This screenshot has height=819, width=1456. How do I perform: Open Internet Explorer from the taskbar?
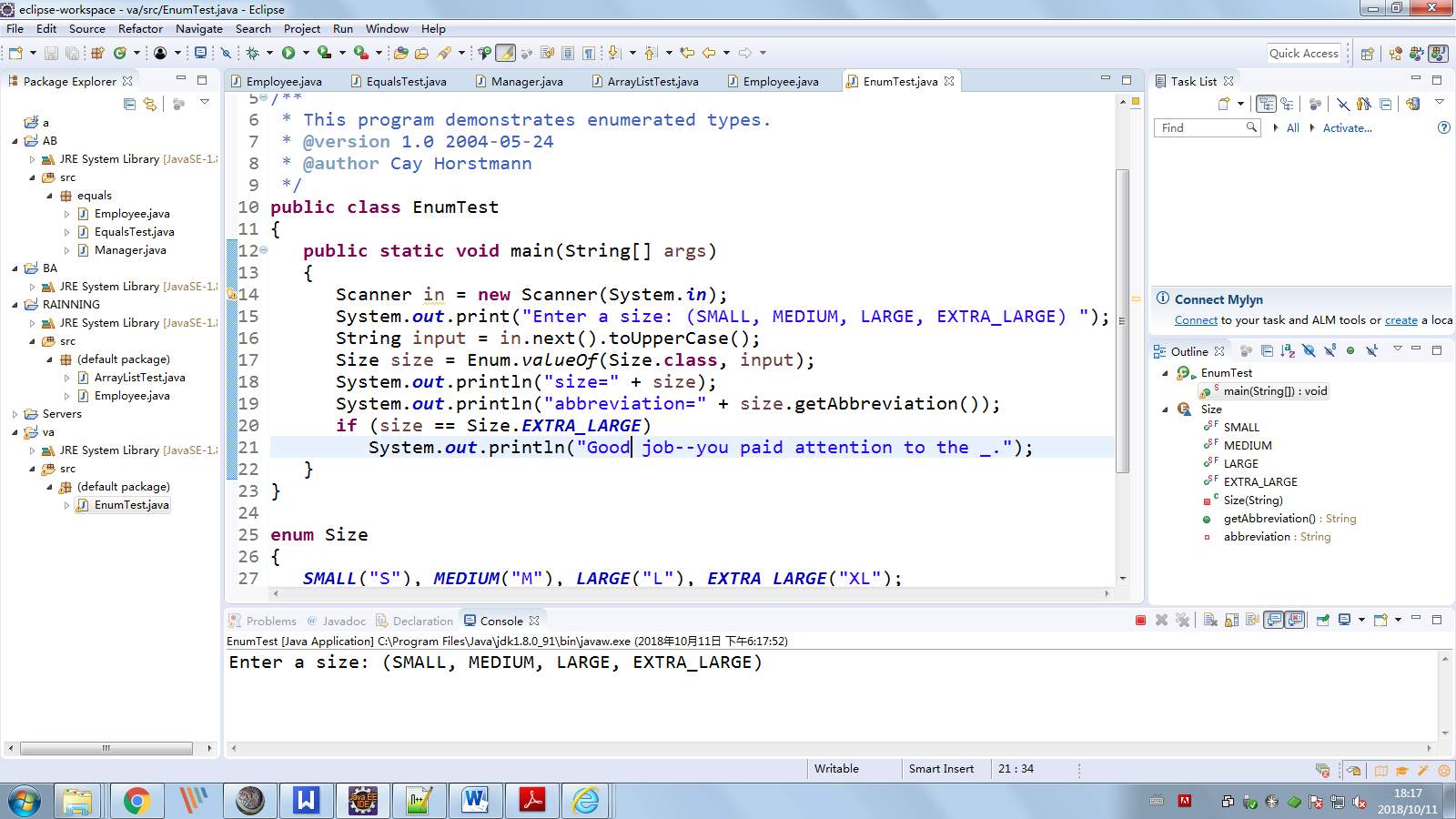pyautogui.click(x=587, y=801)
